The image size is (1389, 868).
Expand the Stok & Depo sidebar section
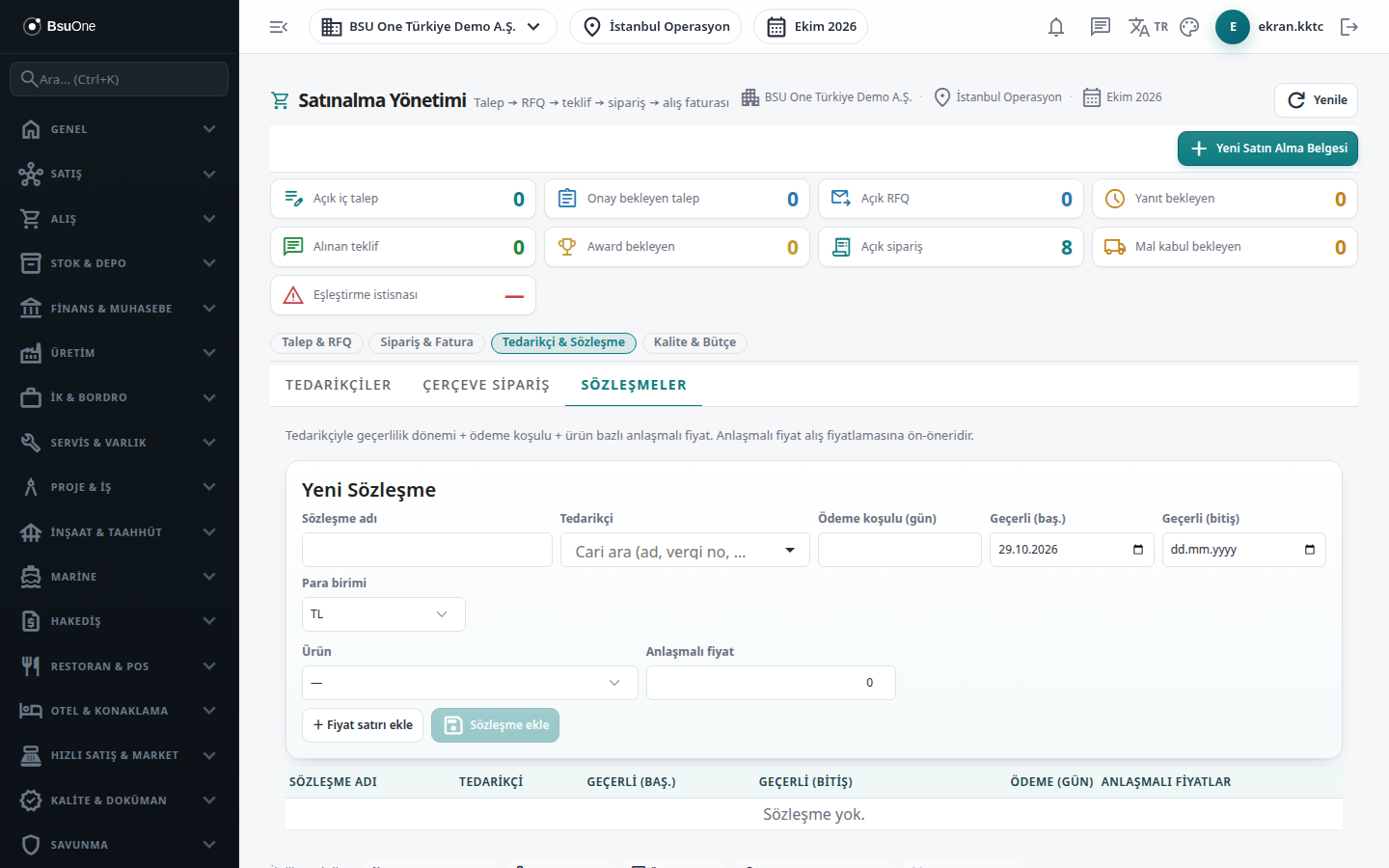pyautogui.click(x=120, y=263)
